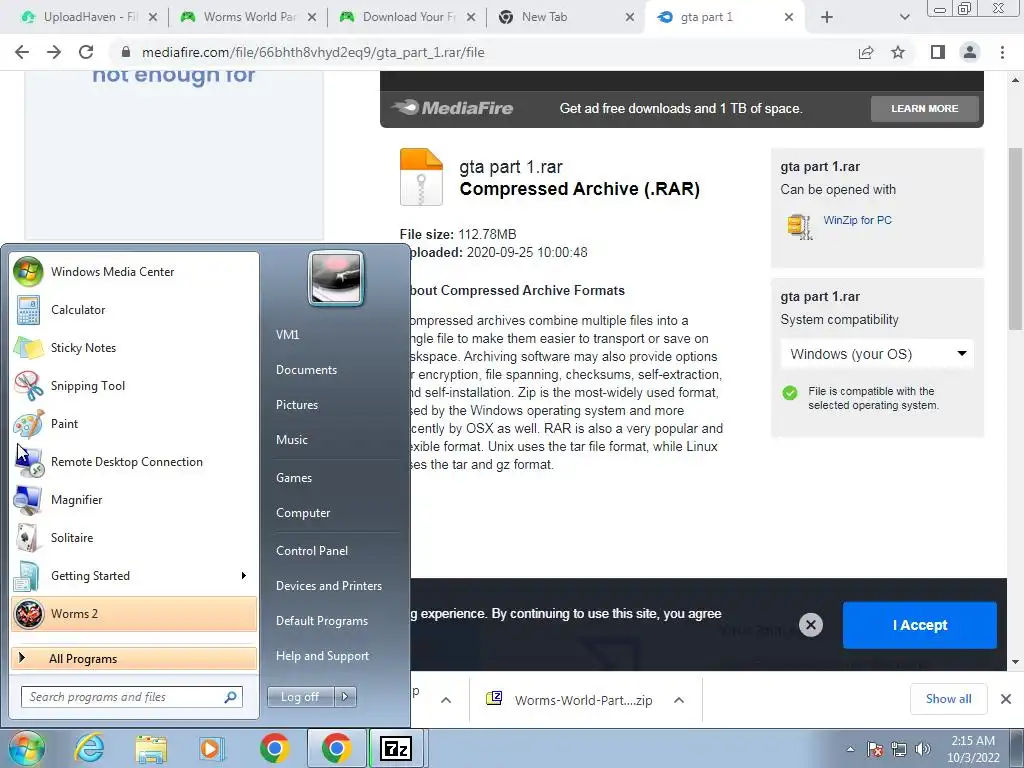Open Music library from Start menu
The height and width of the screenshot is (768, 1024).
[292, 440]
